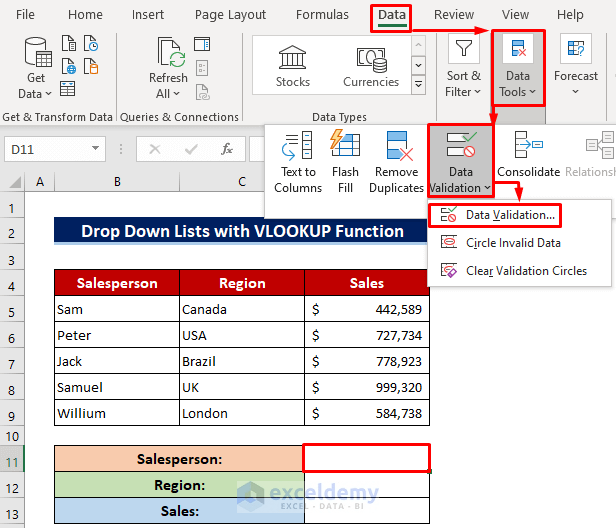Click the Data Validation ribbon icon

tap(461, 145)
